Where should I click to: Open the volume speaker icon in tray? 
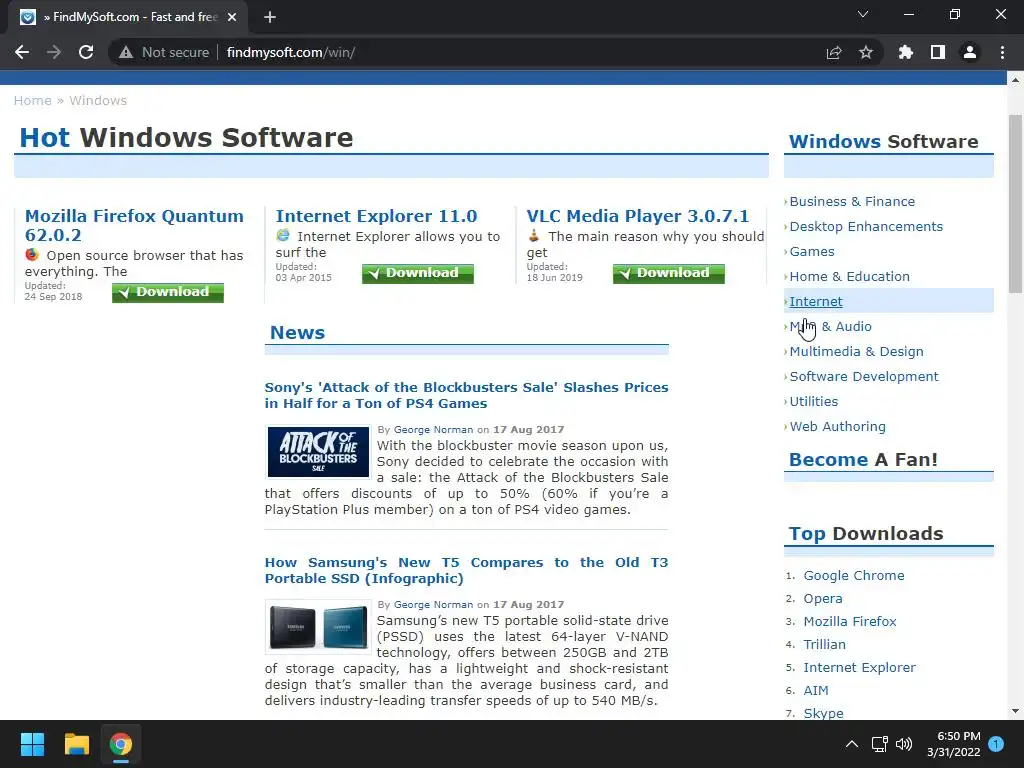pyautogui.click(x=904, y=744)
